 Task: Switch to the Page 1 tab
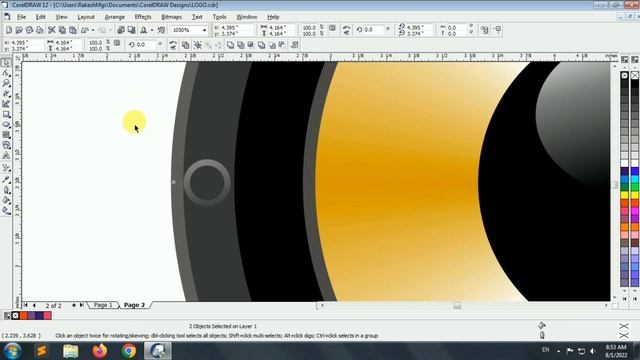click(103, 305)
